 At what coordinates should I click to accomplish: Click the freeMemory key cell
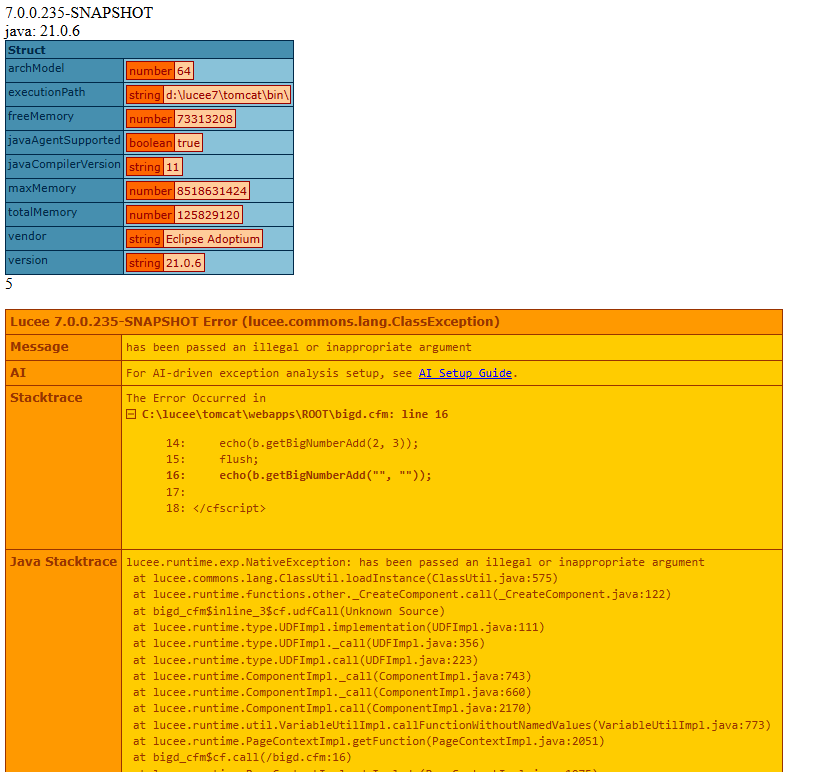[x=65, y=118]
